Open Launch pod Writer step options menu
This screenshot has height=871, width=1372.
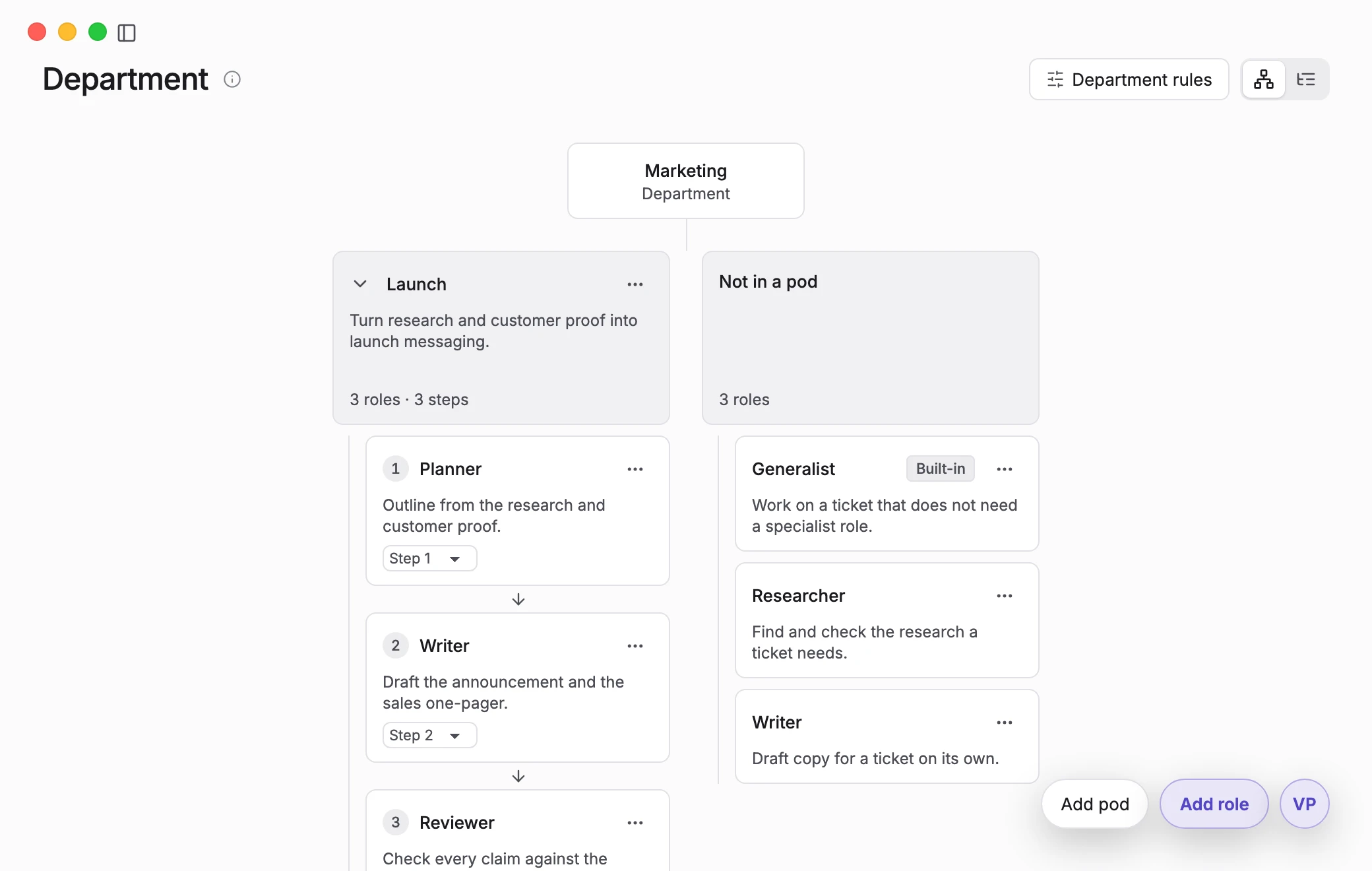click(635, 646)
